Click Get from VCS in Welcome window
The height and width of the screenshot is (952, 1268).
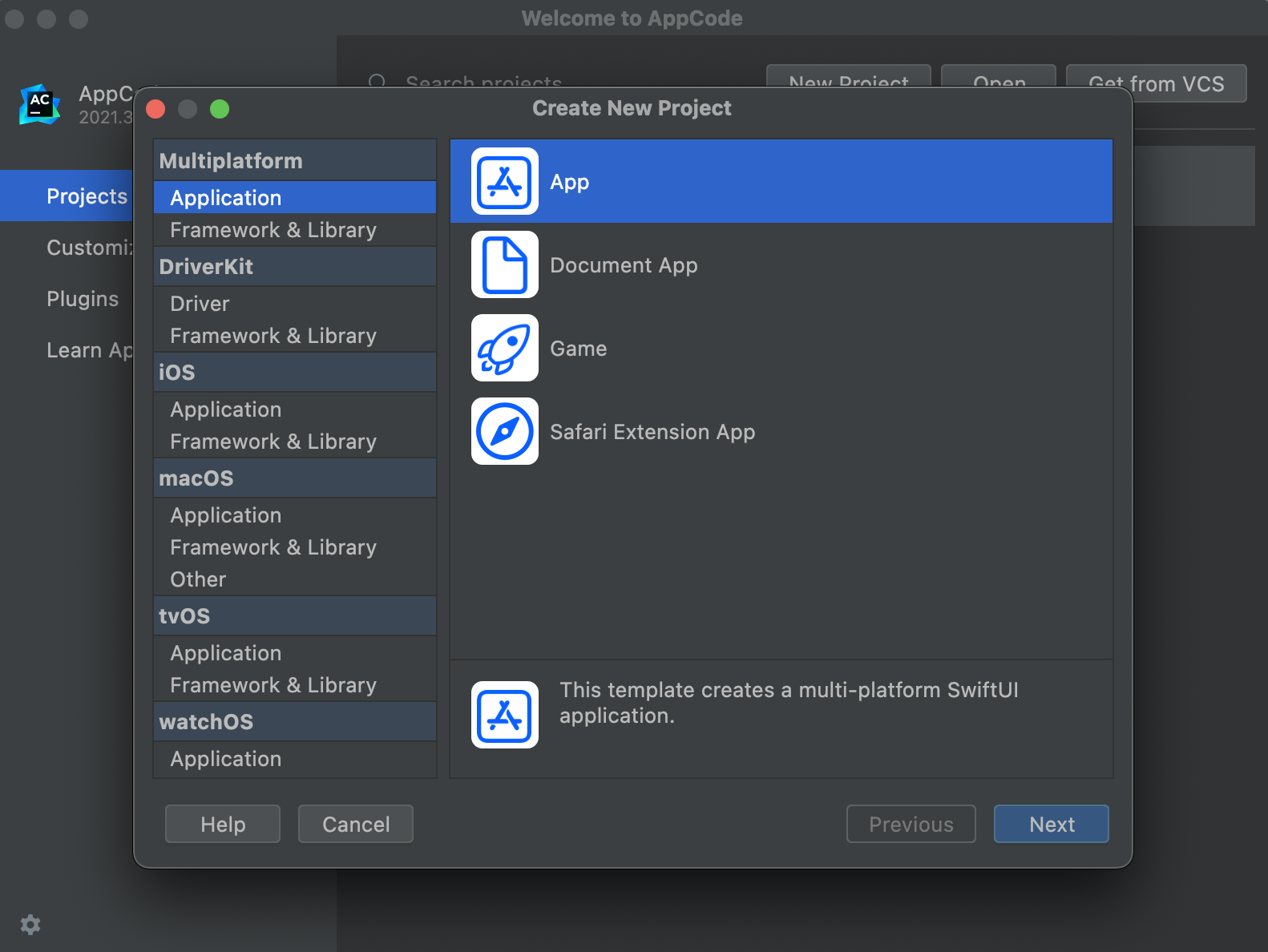(x=1157, y=83)
